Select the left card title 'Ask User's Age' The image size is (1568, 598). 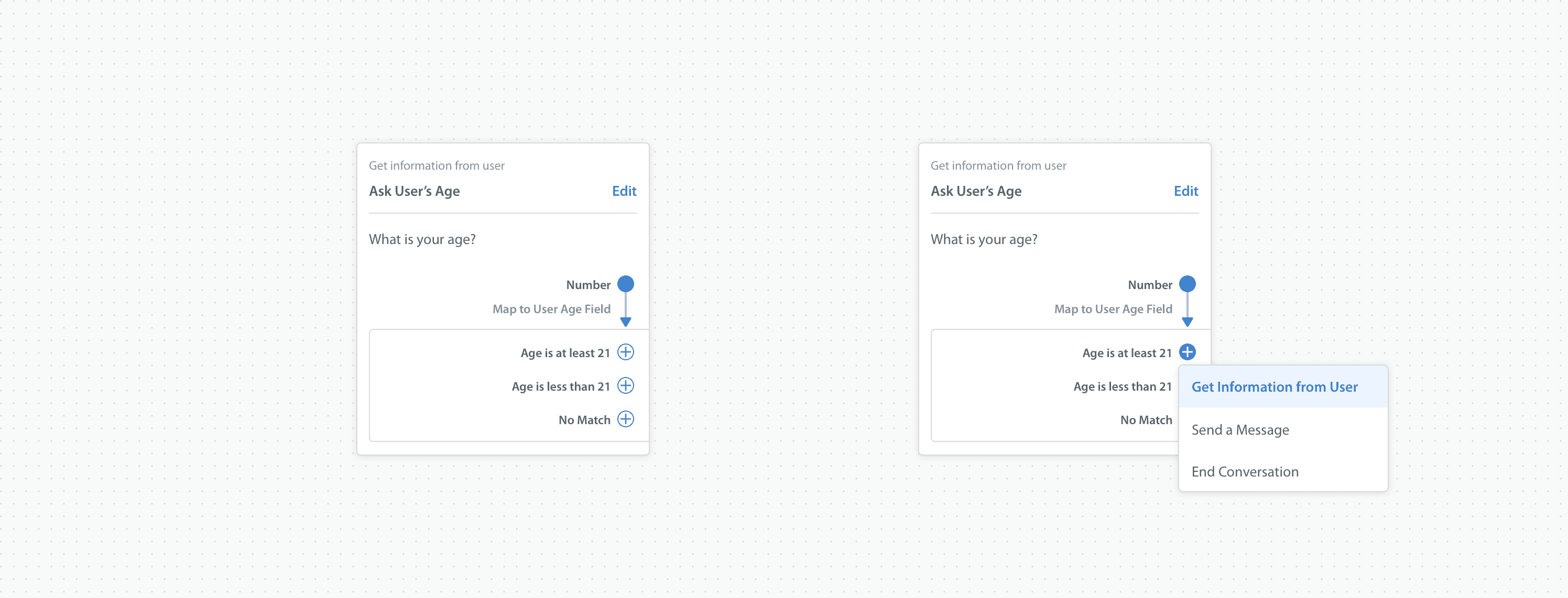tap(415, 191)
